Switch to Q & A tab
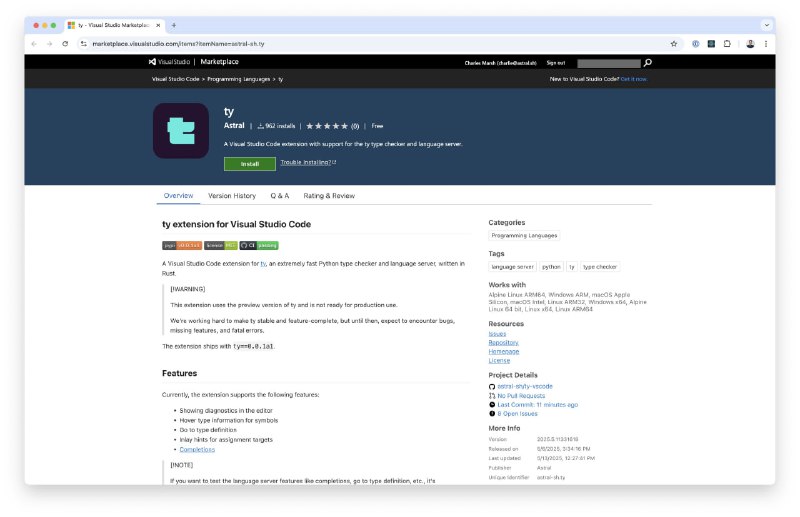 tap(280, 195)
